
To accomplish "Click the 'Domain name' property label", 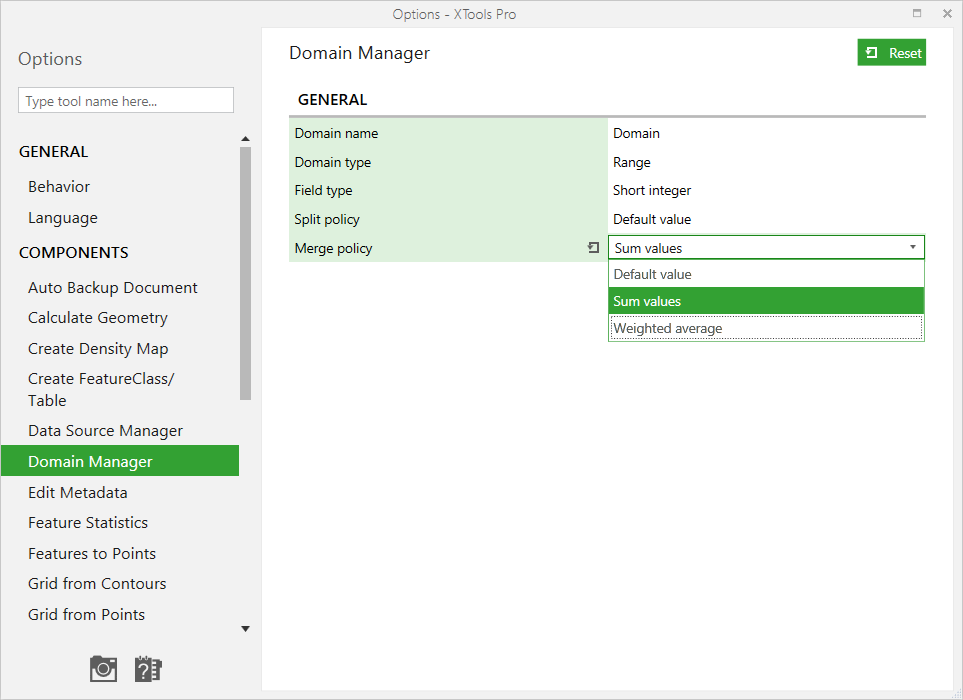I will point(336,133).
